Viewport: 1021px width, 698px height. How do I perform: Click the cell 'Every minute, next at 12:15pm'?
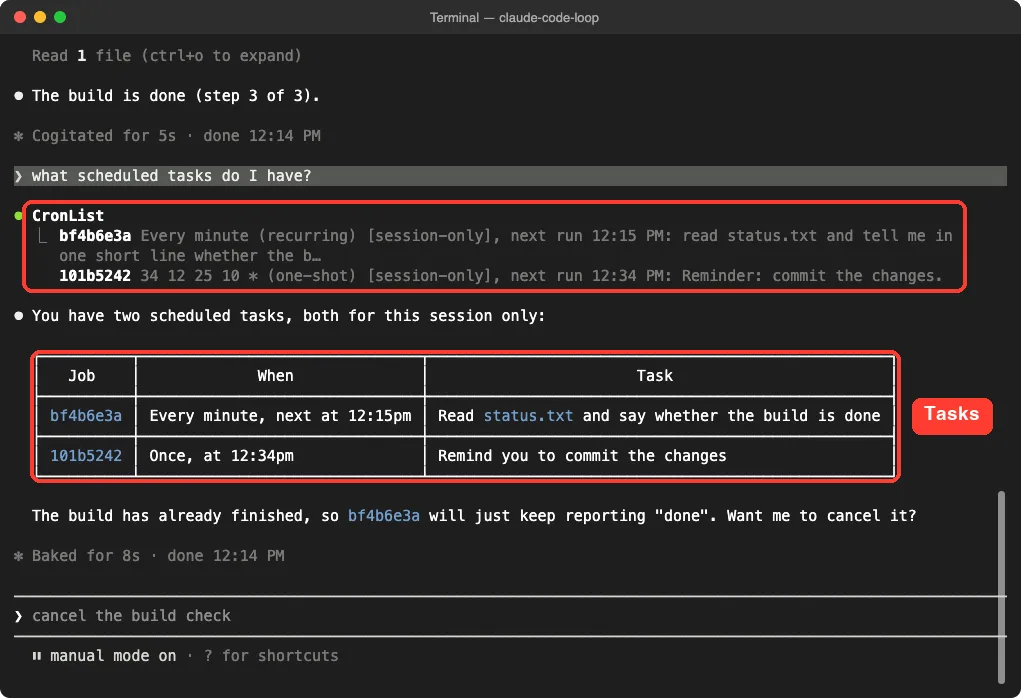pyautogui.click(x=280, y=416)
